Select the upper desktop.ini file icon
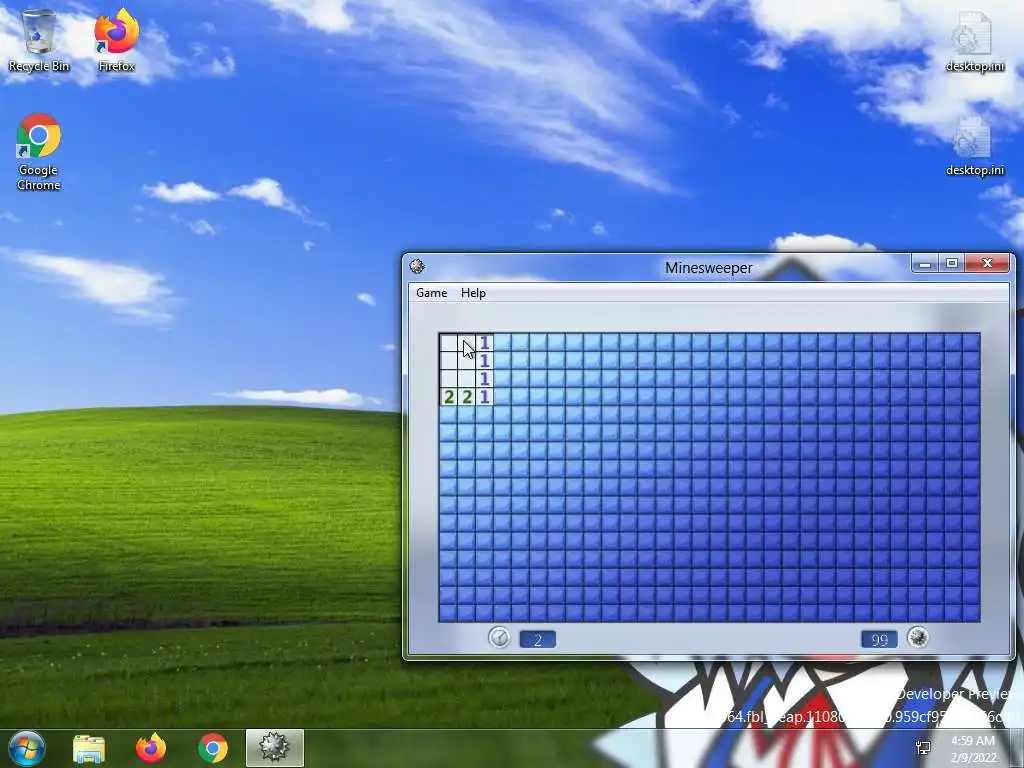1024x768 pixels. point(974,42)
